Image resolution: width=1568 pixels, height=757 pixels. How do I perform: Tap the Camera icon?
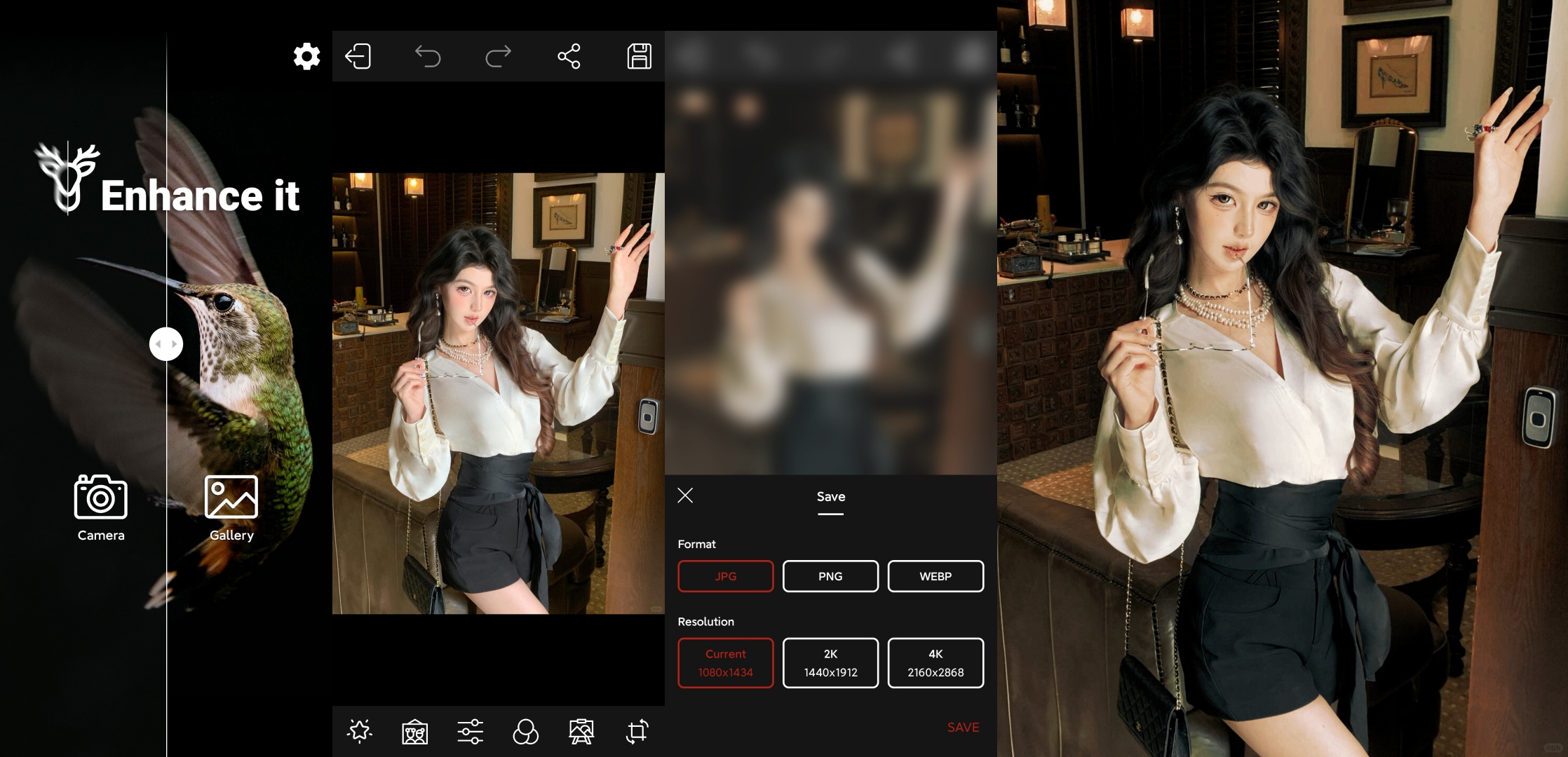100,498
